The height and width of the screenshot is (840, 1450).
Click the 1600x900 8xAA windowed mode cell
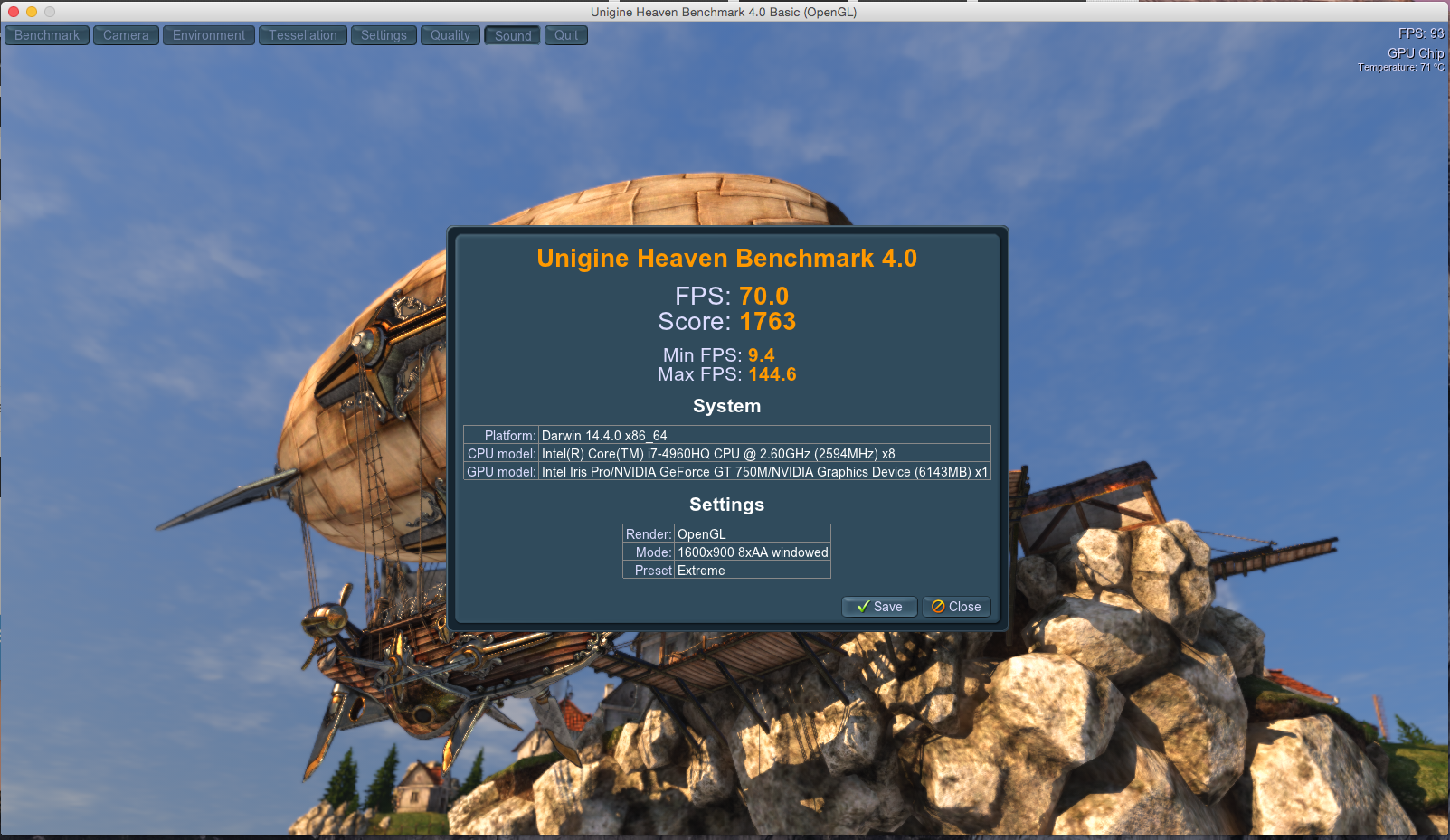[x=753, y=552]
